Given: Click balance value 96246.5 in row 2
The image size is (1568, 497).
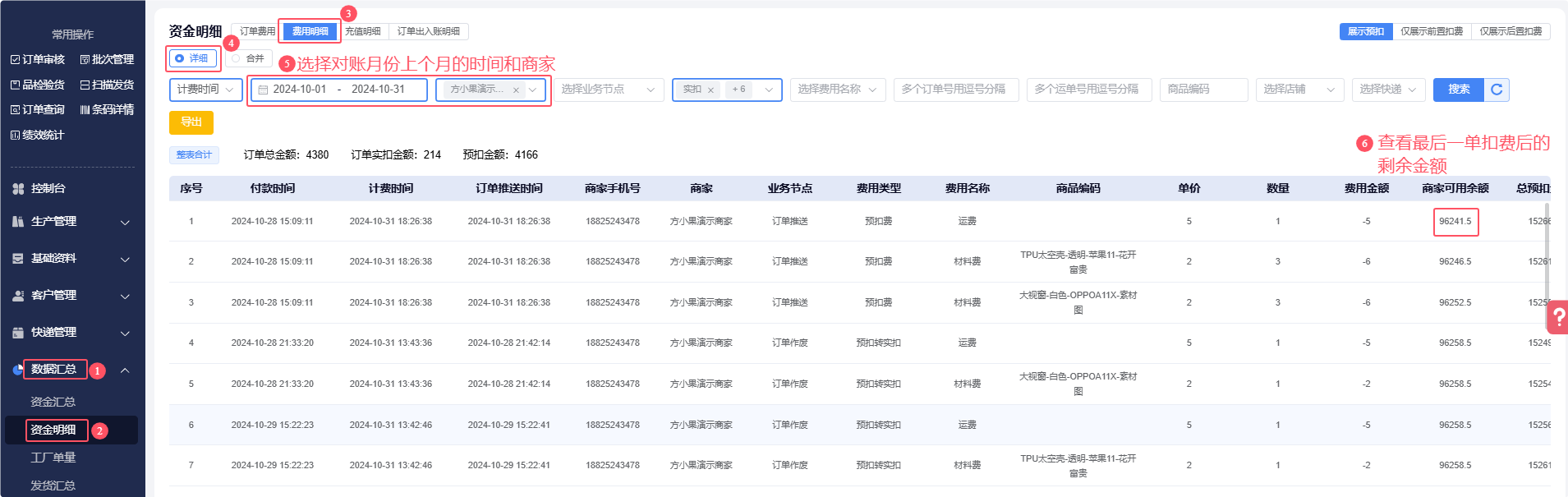Looking at the screenshot, I should click(x=1455, y=261).
